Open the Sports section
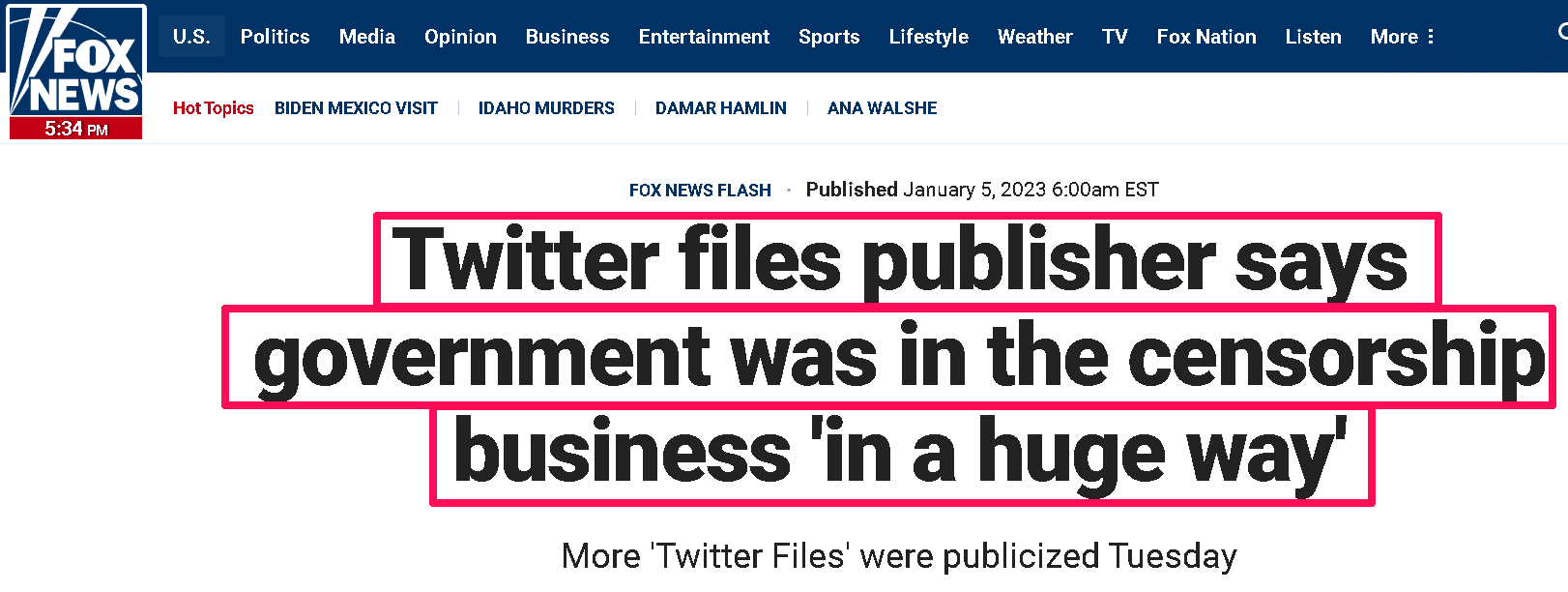Viewport: 1568px width, 592px height. (x=828, y=37)
